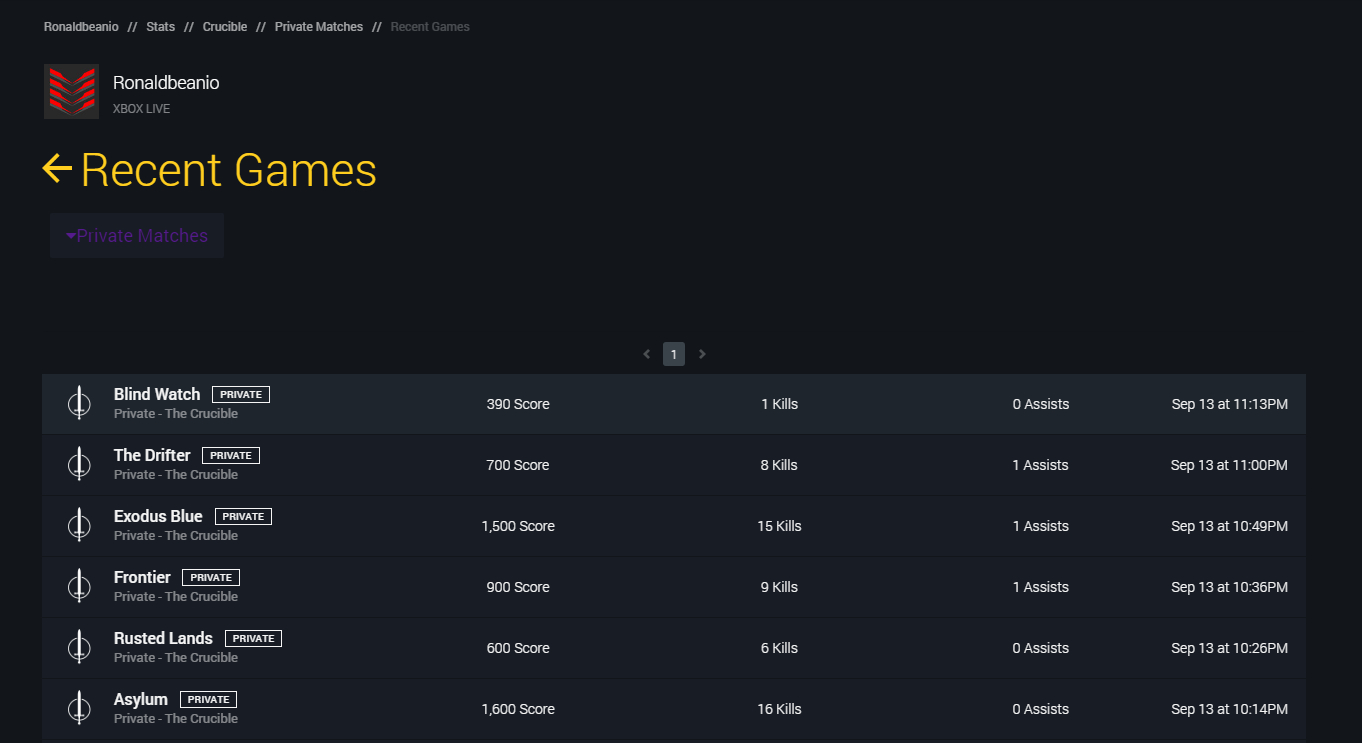Screen dimensions: 1362x743
Task: Click Assists value in Frontier row
Action: pyautogui.click(x=1041, y=587)
